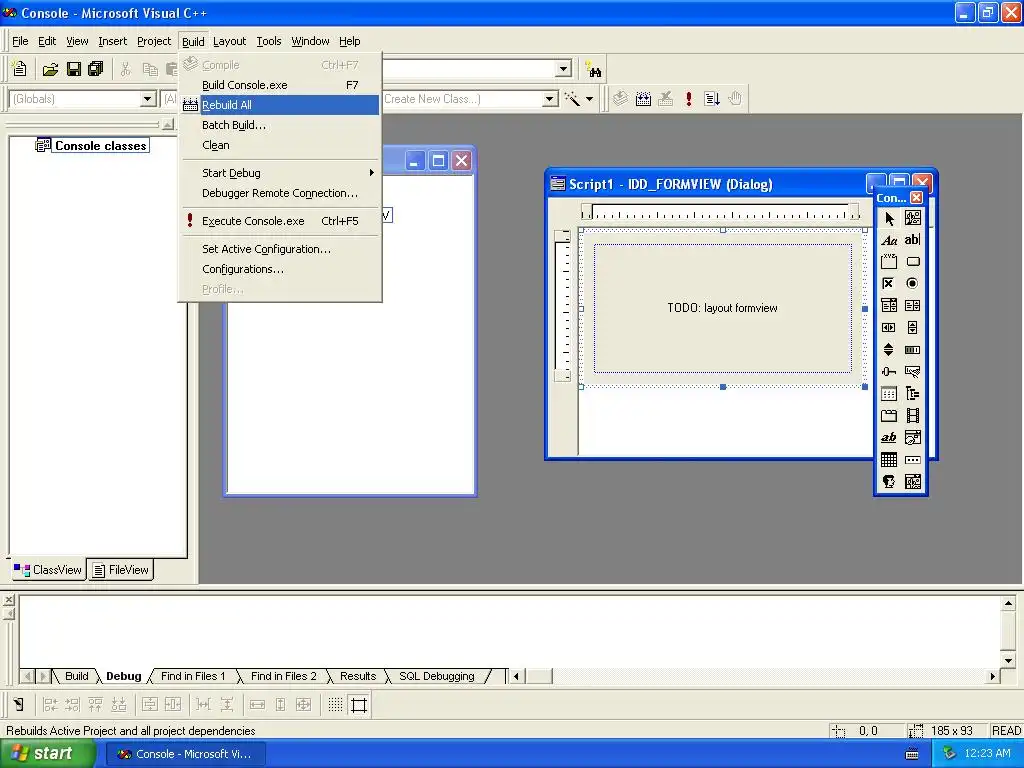Click the Execute Program red exclamation toolbar icon

pyautogui.click(x=688, y=99)
